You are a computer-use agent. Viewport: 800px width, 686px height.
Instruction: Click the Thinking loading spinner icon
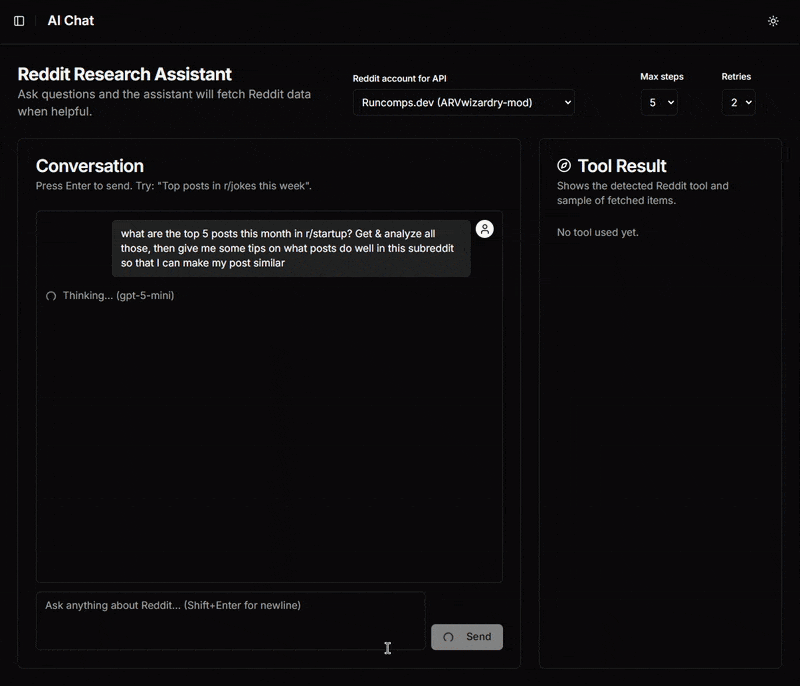[51, 296]
